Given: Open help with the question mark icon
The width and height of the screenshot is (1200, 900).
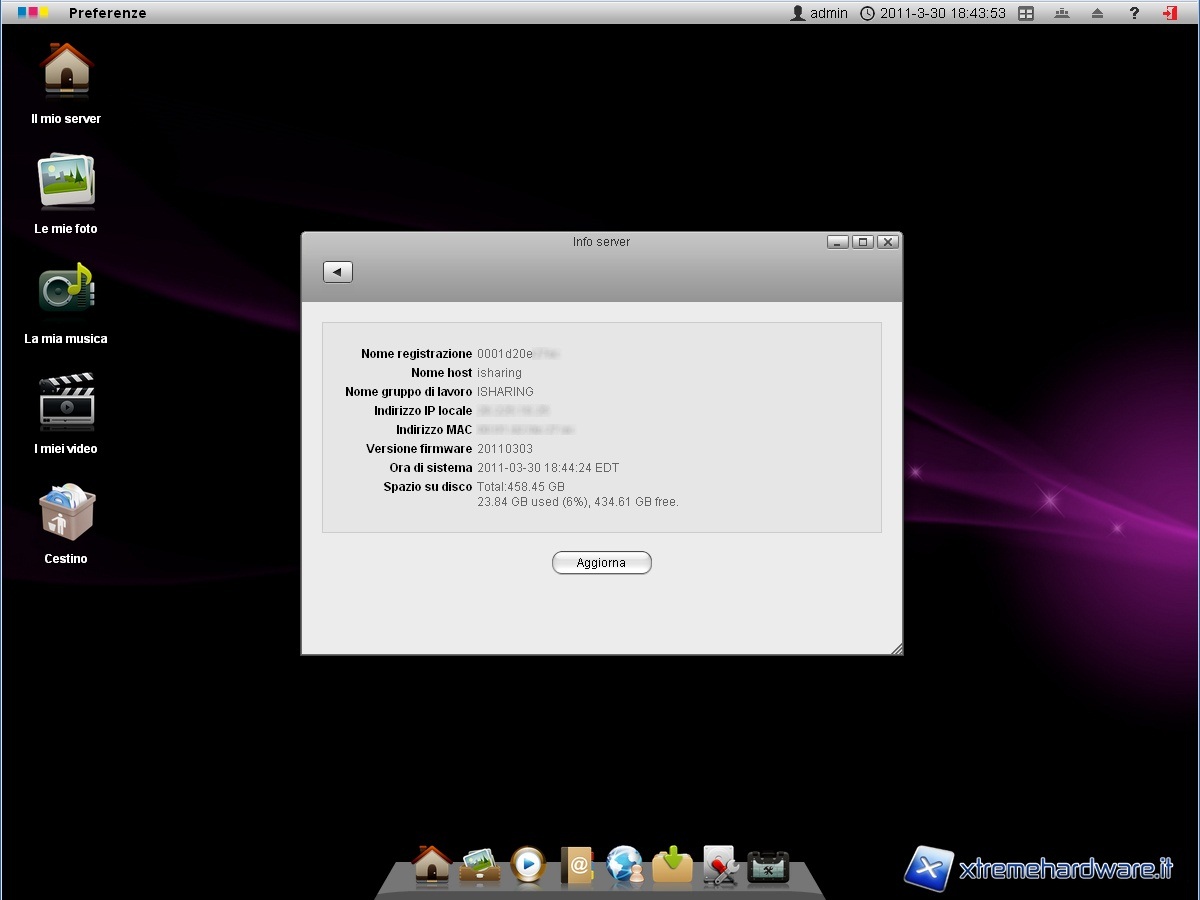Looking at the screenshot, I should point(1134,13).
